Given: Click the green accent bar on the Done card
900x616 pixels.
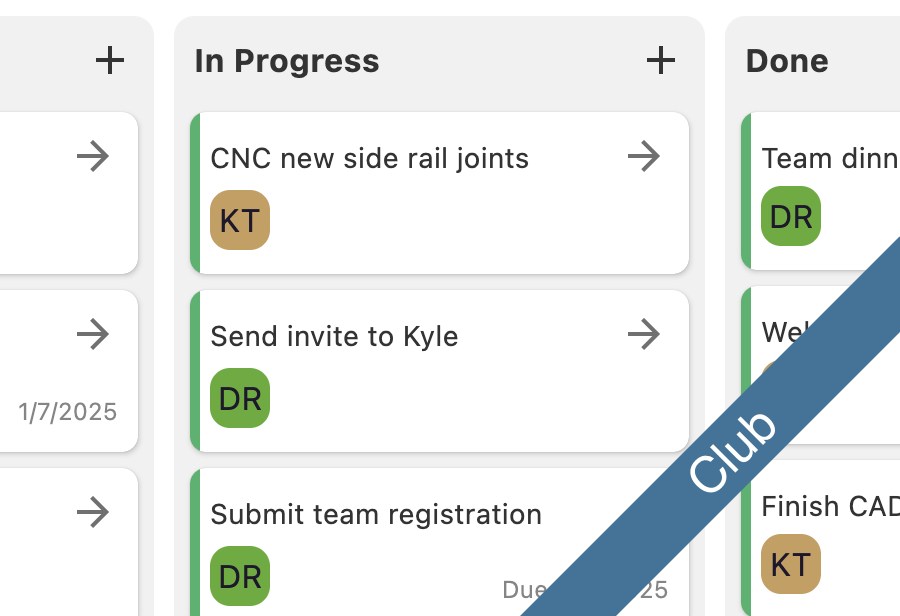Looking at the screenshot, I should pos(745,190).
